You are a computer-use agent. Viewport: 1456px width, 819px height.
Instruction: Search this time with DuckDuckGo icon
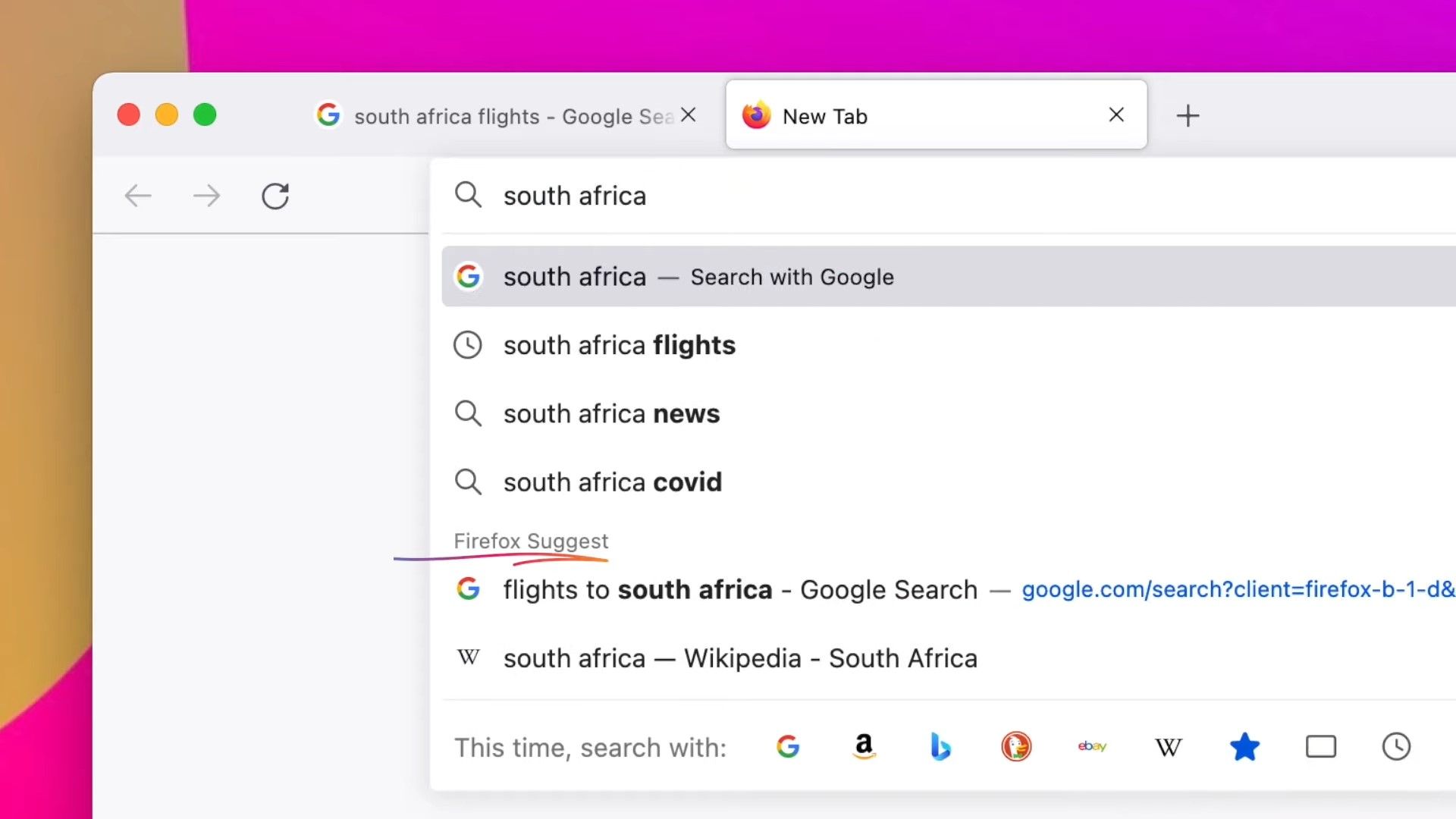[x=1016, y=747]
